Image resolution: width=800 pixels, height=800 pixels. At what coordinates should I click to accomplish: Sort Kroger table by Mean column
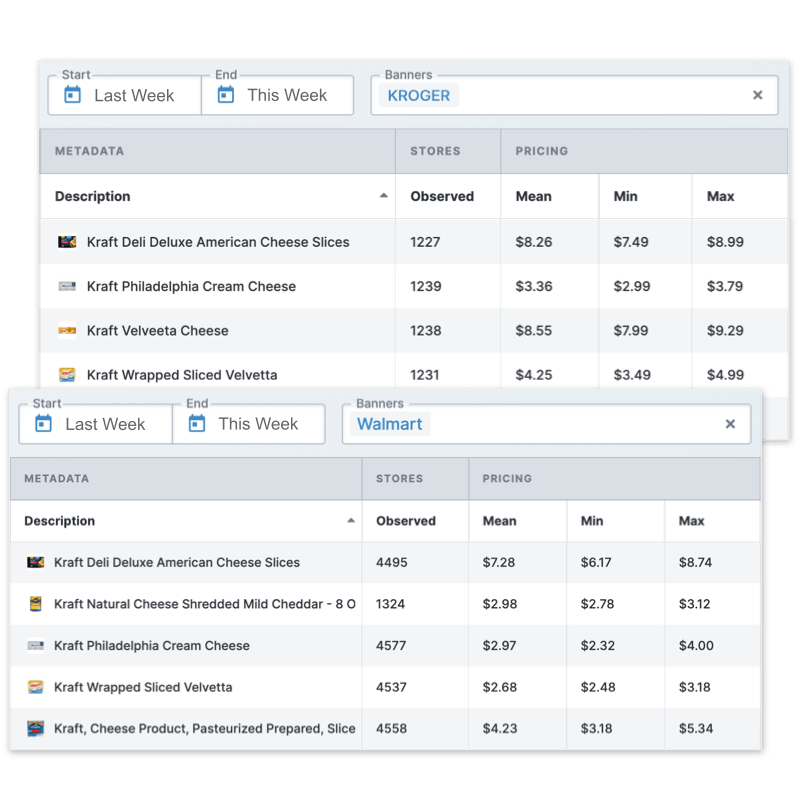533,196
